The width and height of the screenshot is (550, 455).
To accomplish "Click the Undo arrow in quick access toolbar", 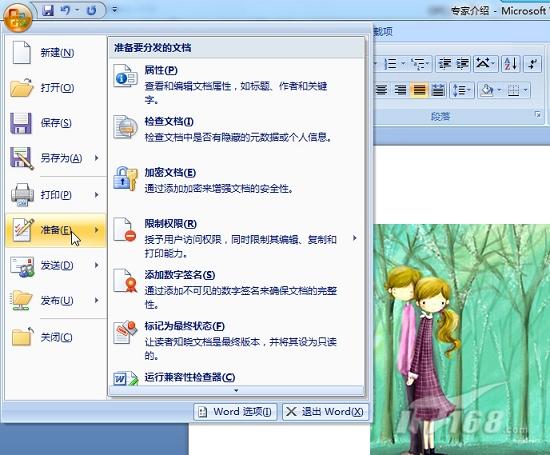I will pos(65,10).
